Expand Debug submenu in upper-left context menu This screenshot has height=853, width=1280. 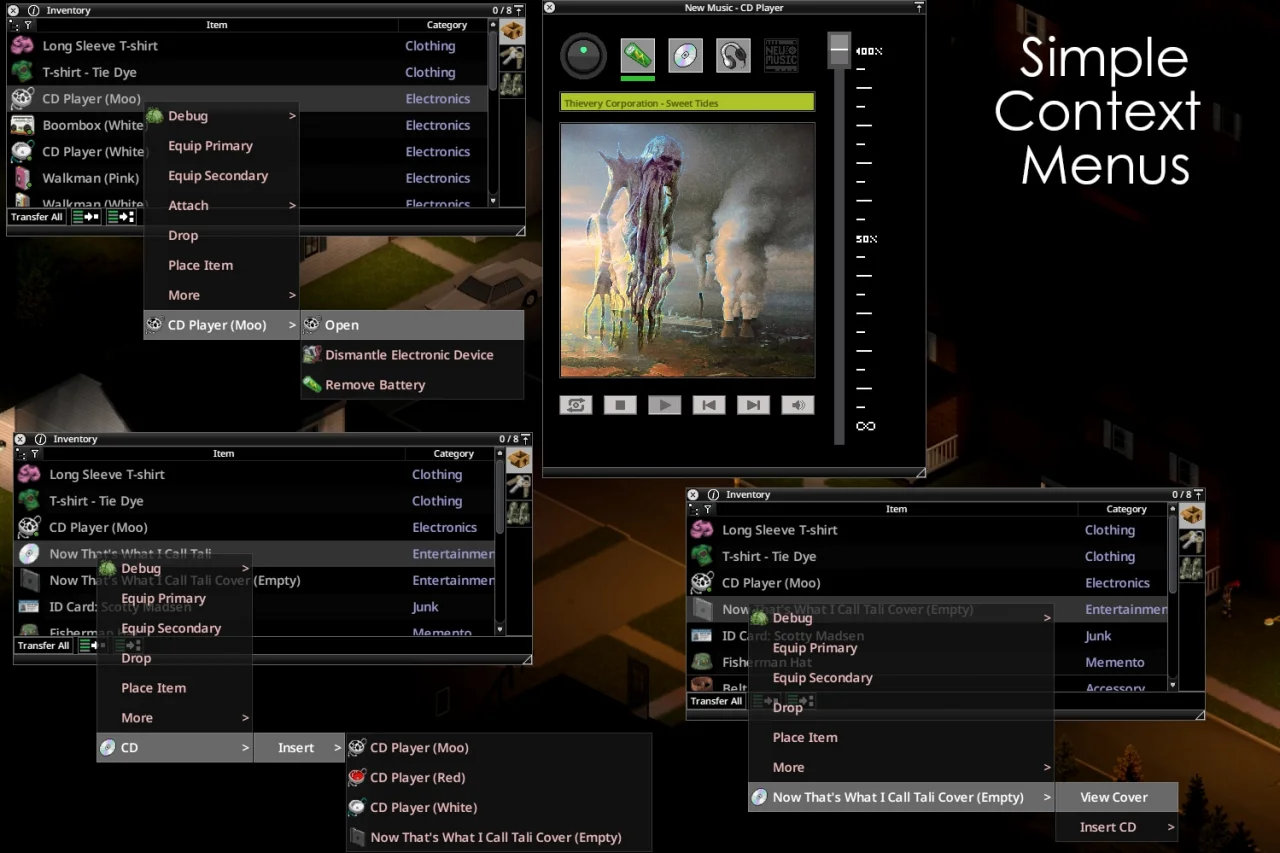(x=222, y=116)
